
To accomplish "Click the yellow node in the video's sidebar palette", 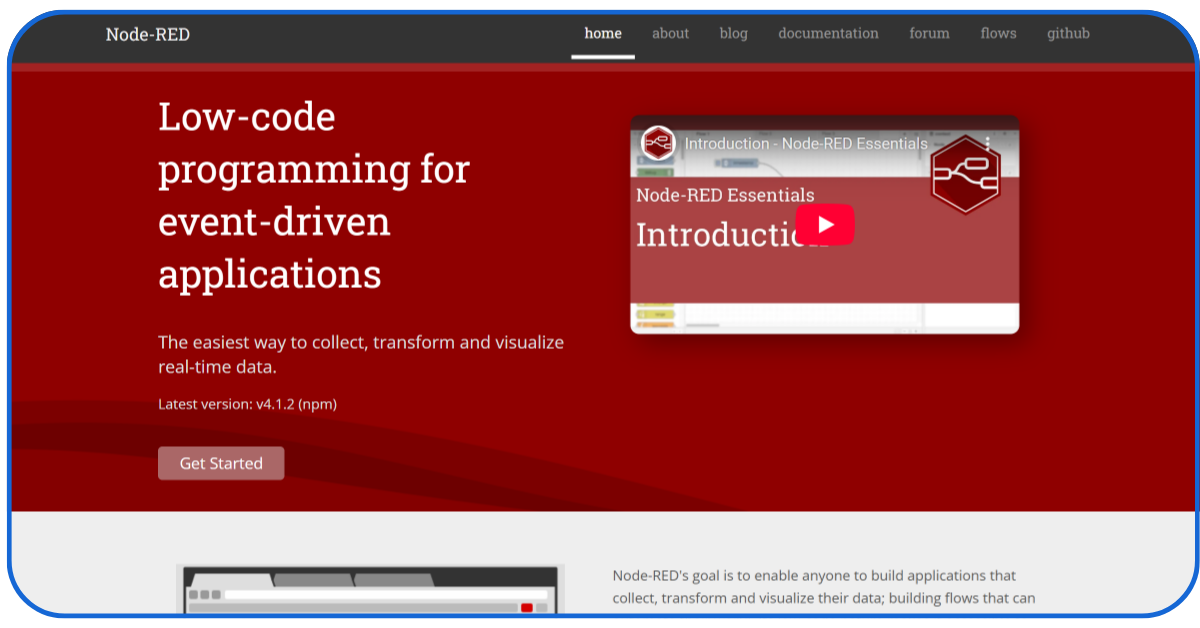I will pyautogui.click(x=654, y=313).
